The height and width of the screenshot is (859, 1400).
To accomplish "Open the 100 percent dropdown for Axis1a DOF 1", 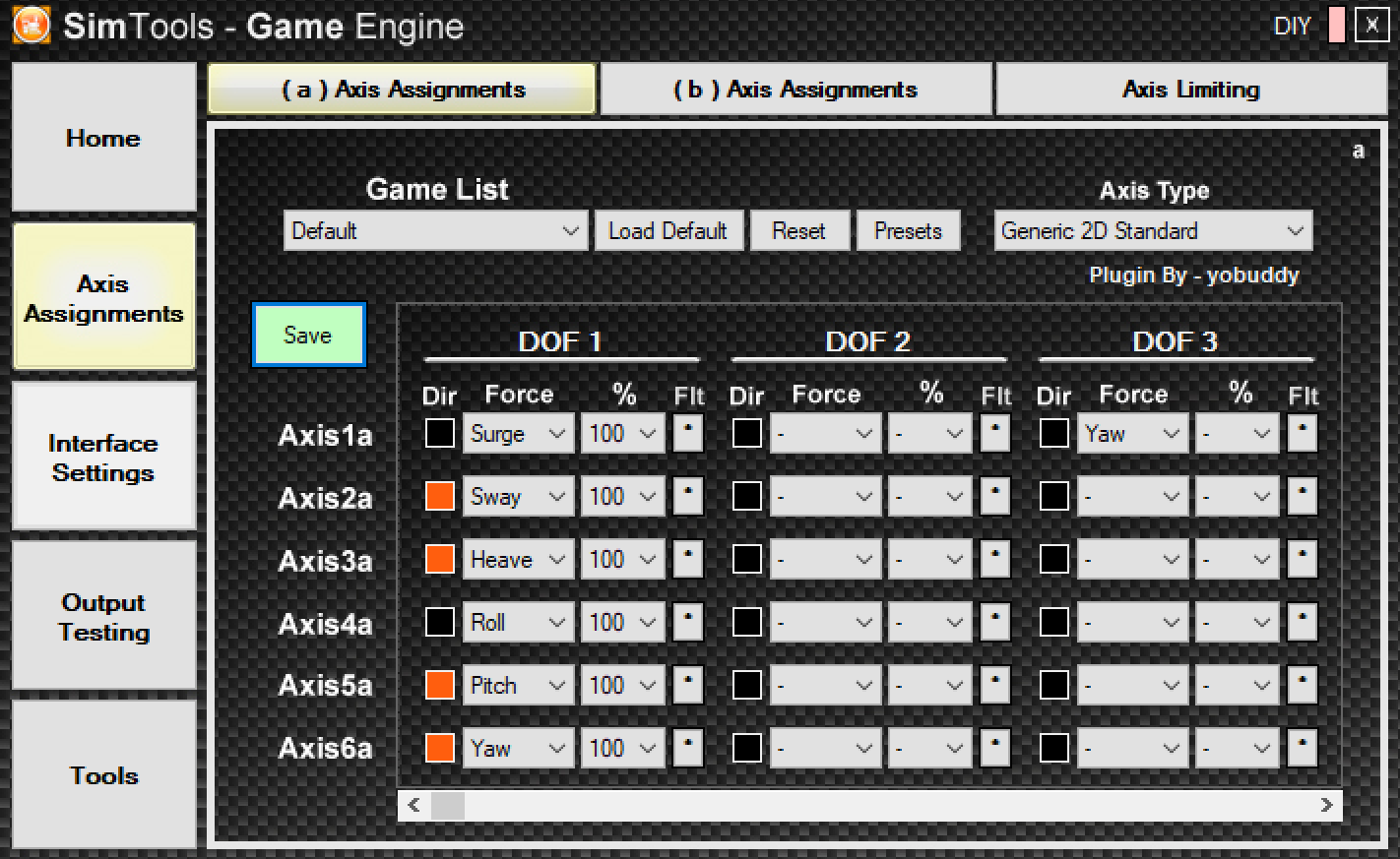I will click(x=623, y=433).
